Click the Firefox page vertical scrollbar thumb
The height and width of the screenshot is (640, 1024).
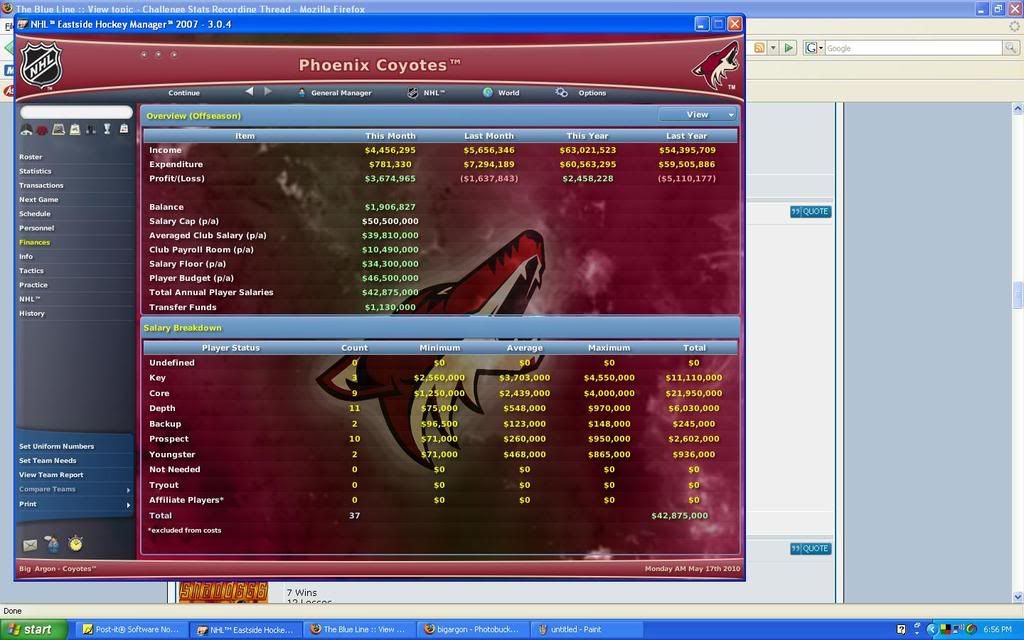click(1017, 295)
